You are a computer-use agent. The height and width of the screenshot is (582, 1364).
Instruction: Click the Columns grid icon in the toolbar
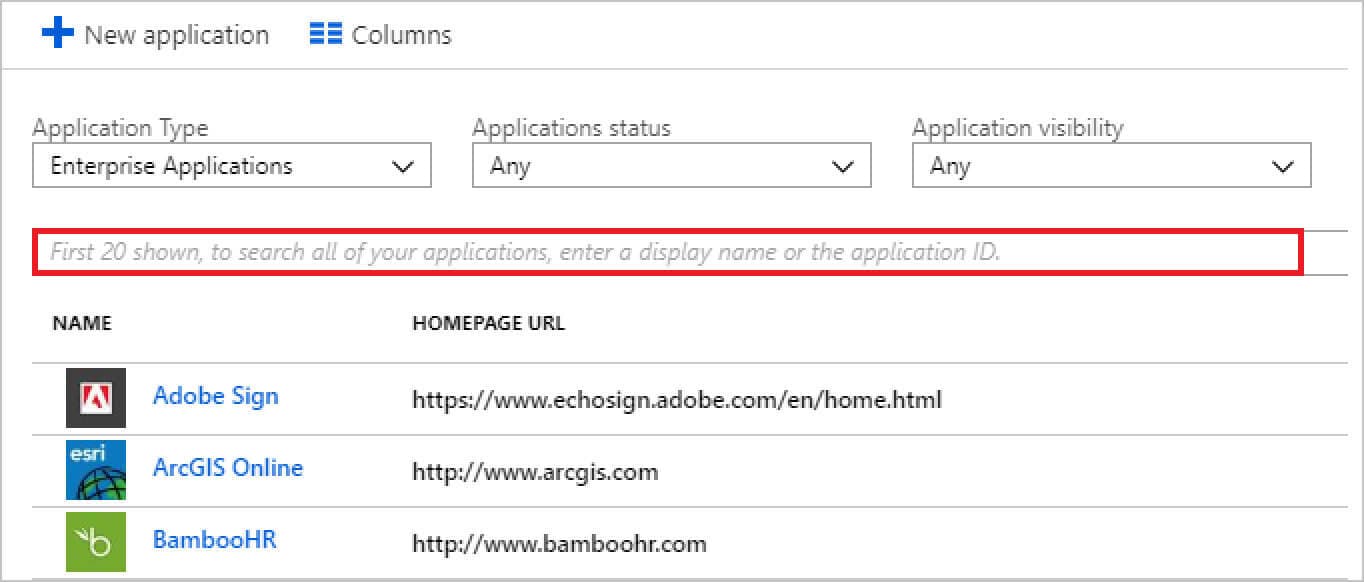click(324, 33)
